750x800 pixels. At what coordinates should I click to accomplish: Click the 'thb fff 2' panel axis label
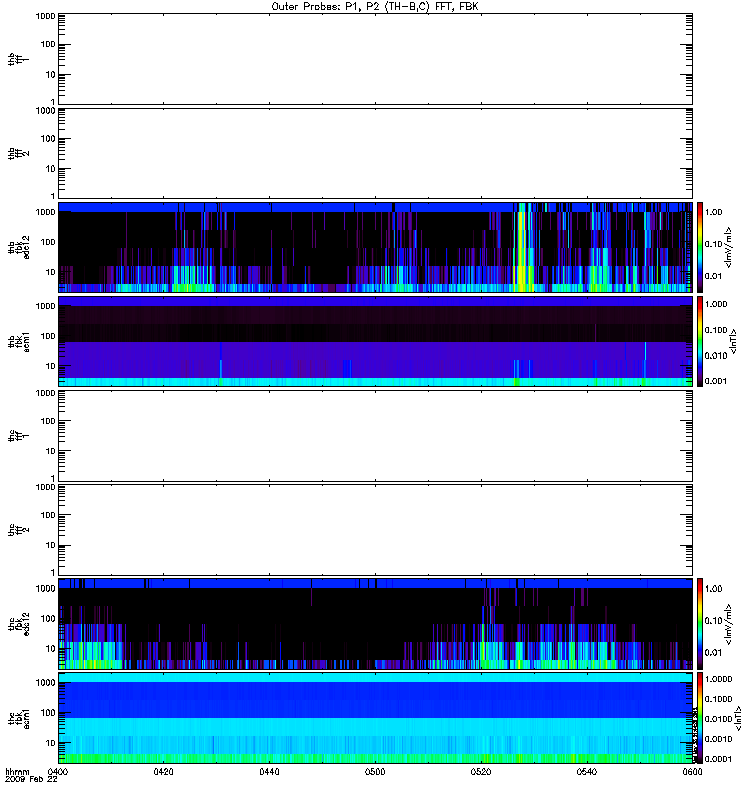19,153
